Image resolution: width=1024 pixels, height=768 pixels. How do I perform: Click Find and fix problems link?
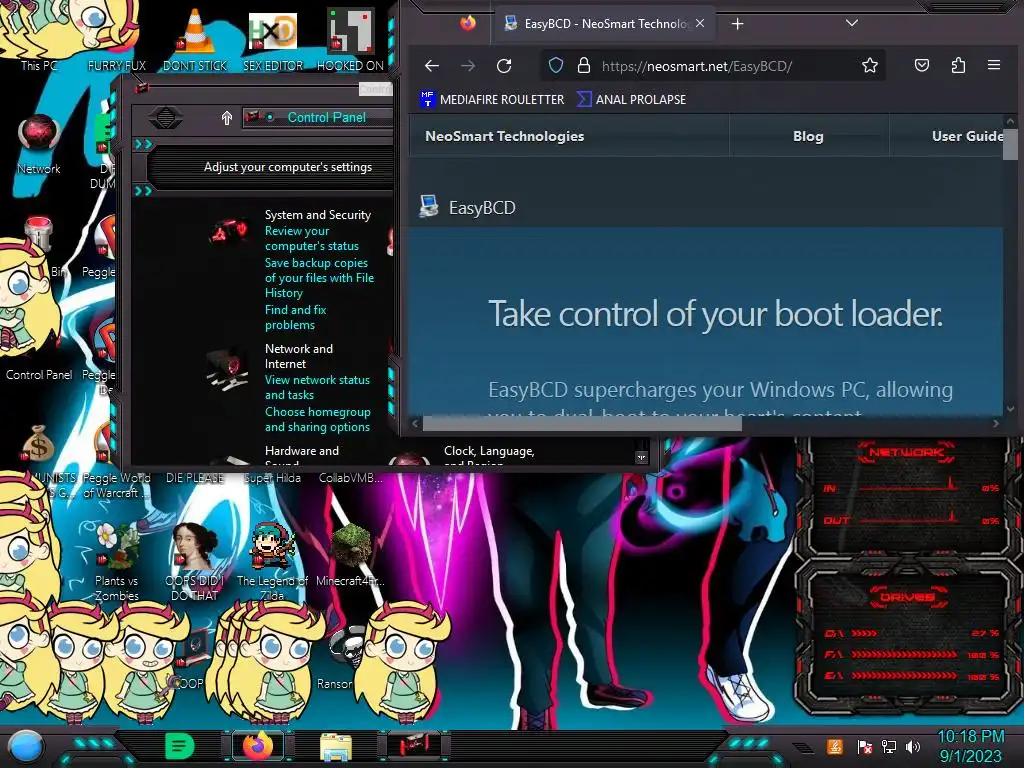pos(295,317)
